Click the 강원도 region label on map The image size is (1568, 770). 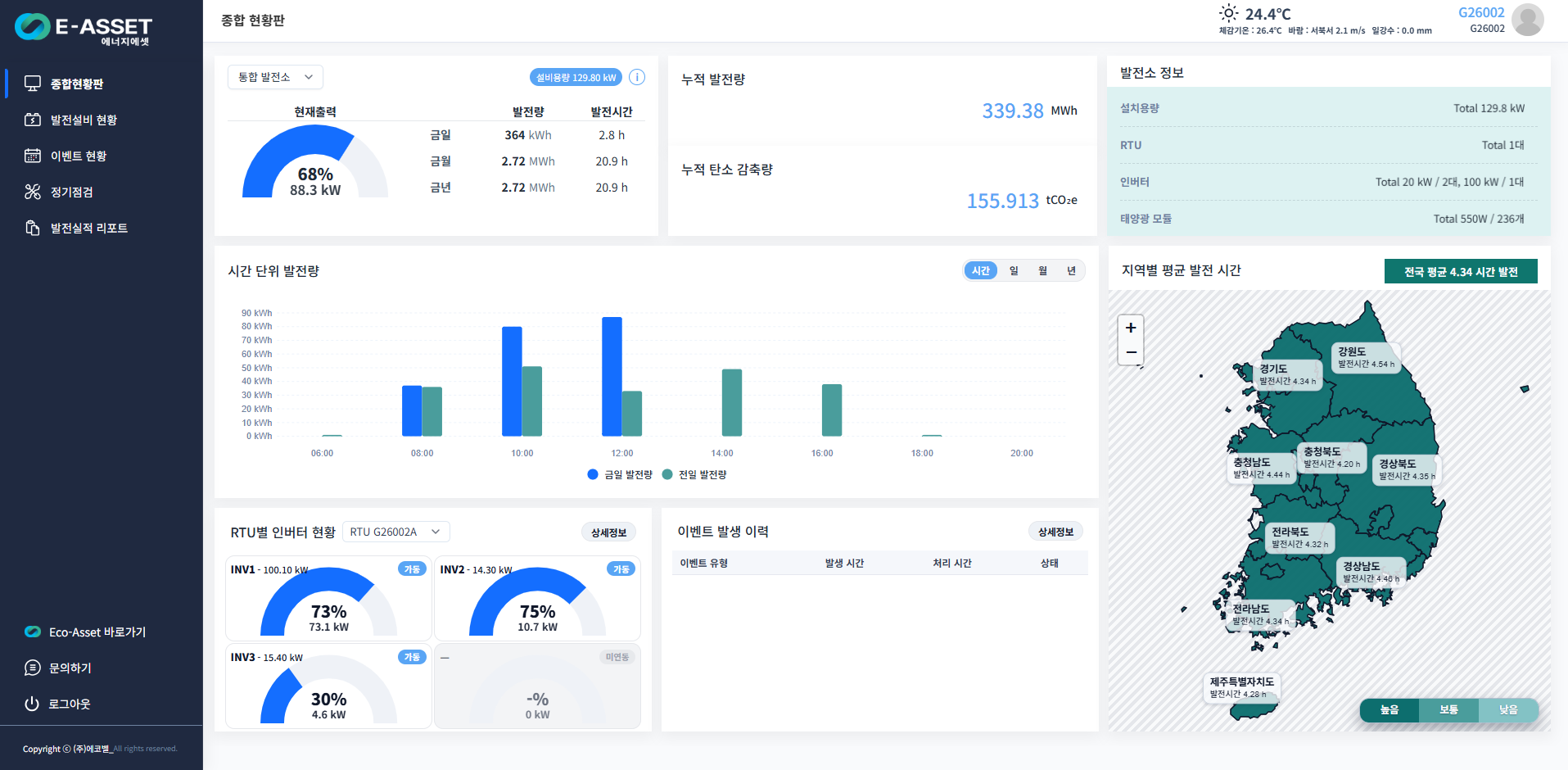(1366, 357)
